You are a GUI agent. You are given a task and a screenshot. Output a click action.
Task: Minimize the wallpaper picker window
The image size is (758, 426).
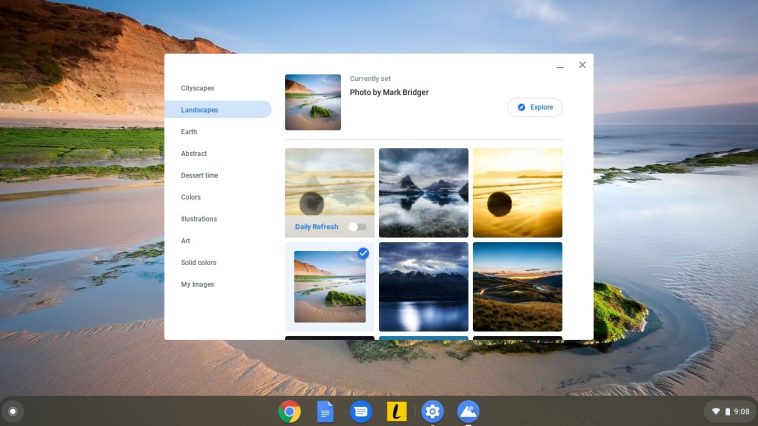pos(560,66)
